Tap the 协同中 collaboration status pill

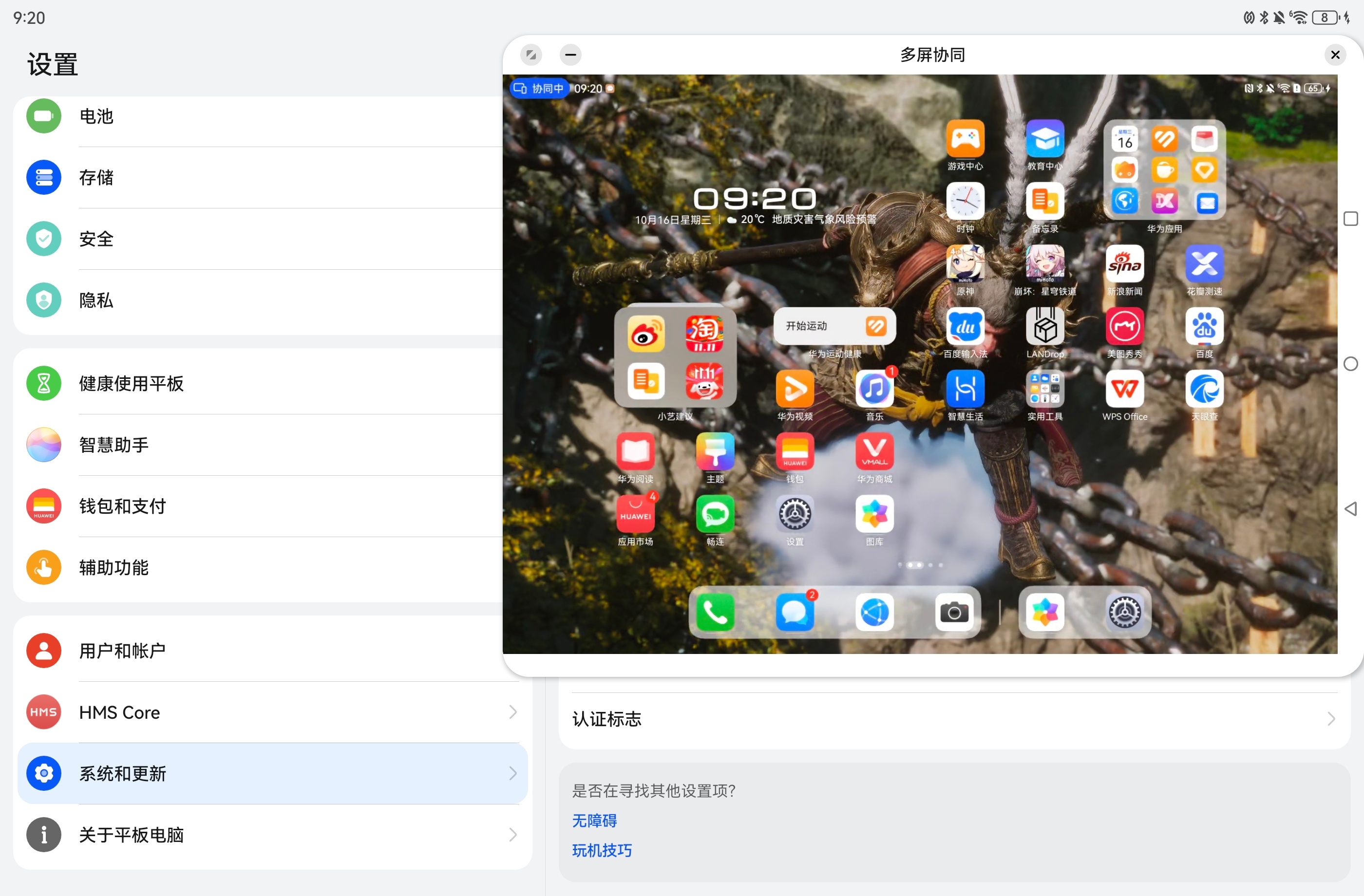[539, 88]
